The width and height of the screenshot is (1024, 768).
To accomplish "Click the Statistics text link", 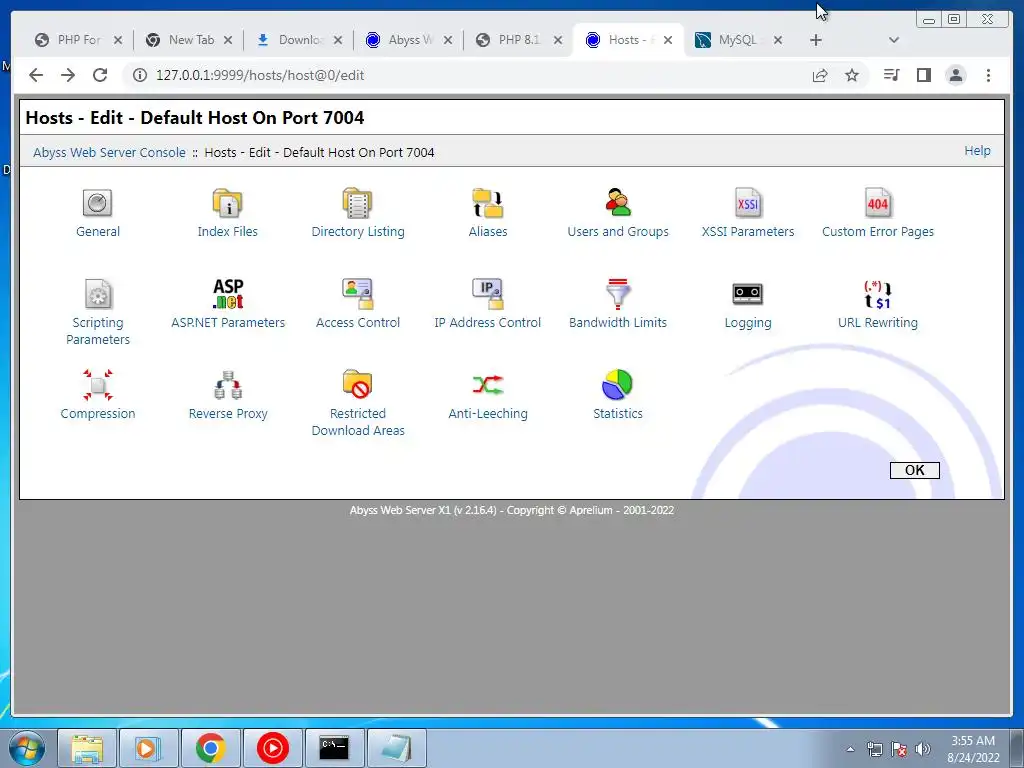I will [618, 413].
